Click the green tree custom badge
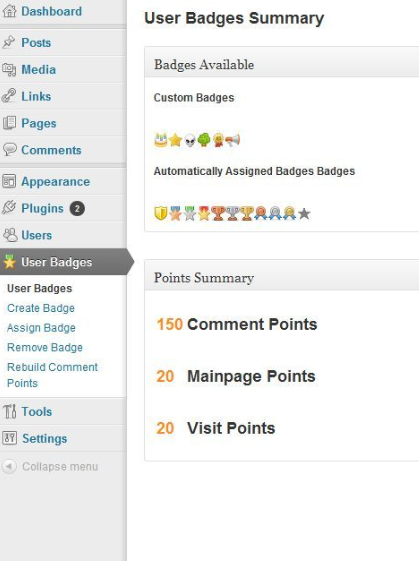Image resolution: width=419 pixels, height=561 pixels. pyautogui.click(x=204, y=140)
